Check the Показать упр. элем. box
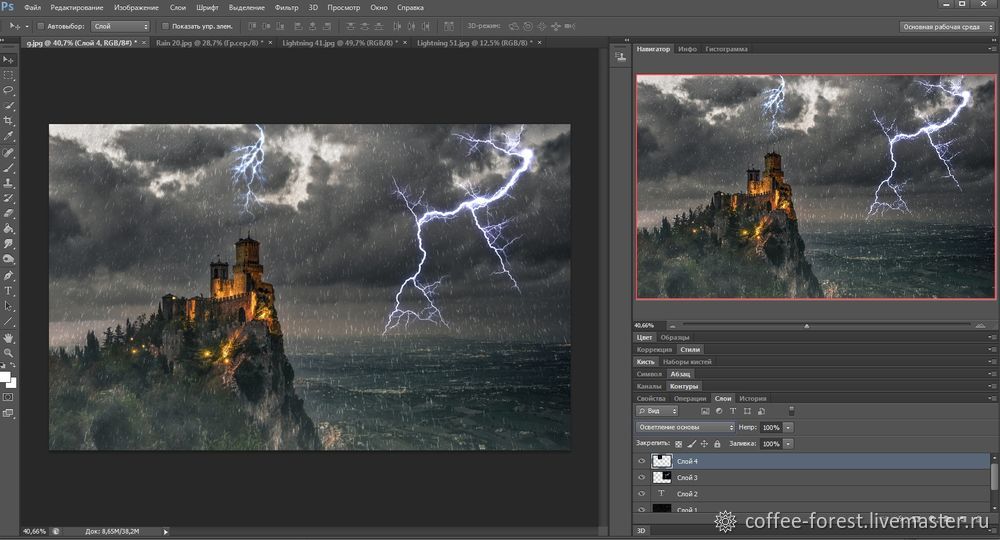This screenshot has width=1000, height=540. click(x=165, y=26)
